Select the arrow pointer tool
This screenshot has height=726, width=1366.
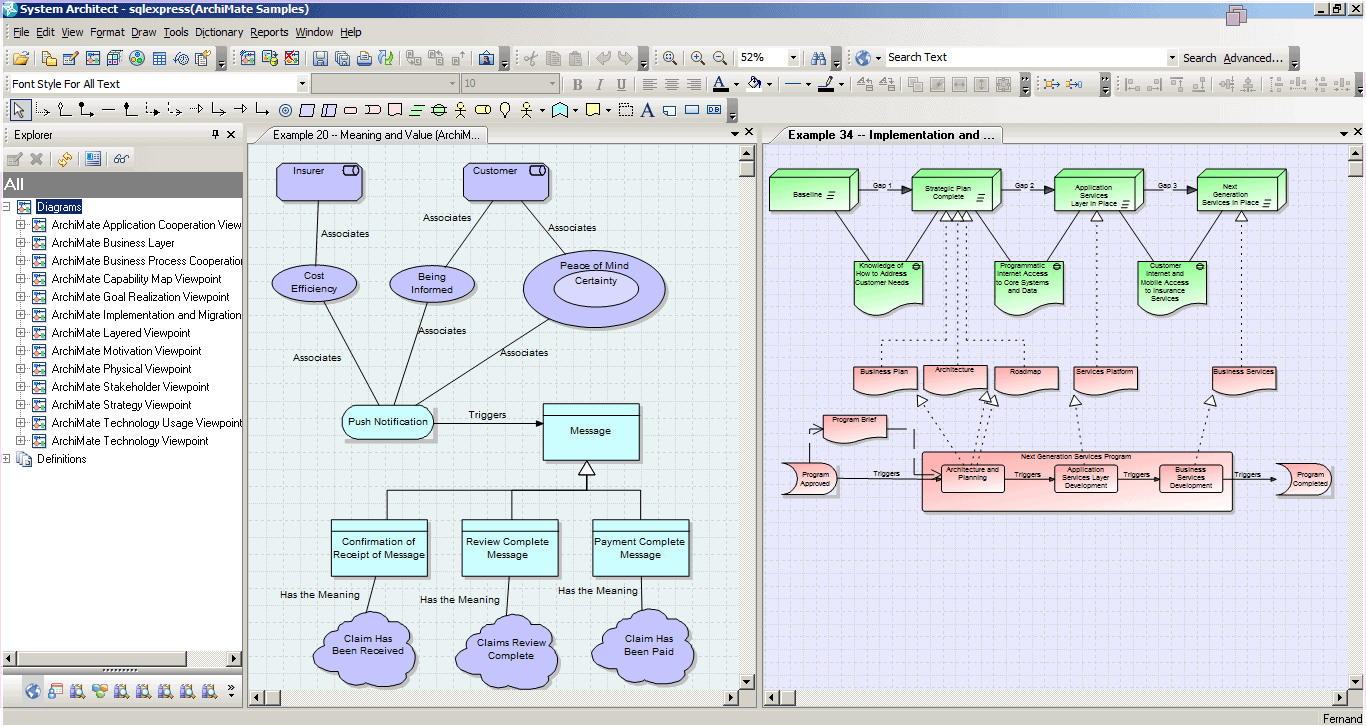19,110
